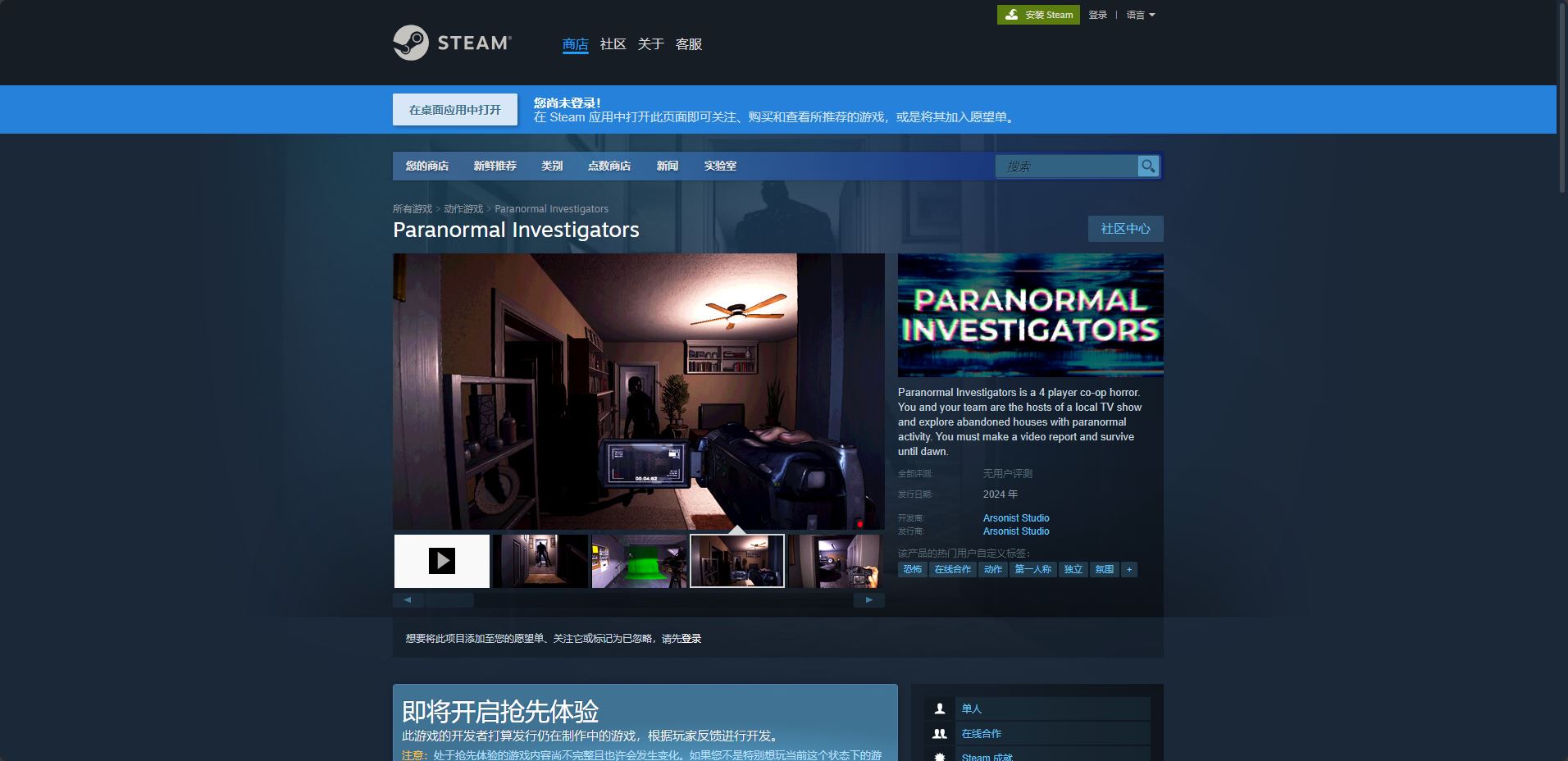The width and height of the screenshot is (1568, 761).
Task: Click the 第一人称 tag
Action: point(1033,569)
